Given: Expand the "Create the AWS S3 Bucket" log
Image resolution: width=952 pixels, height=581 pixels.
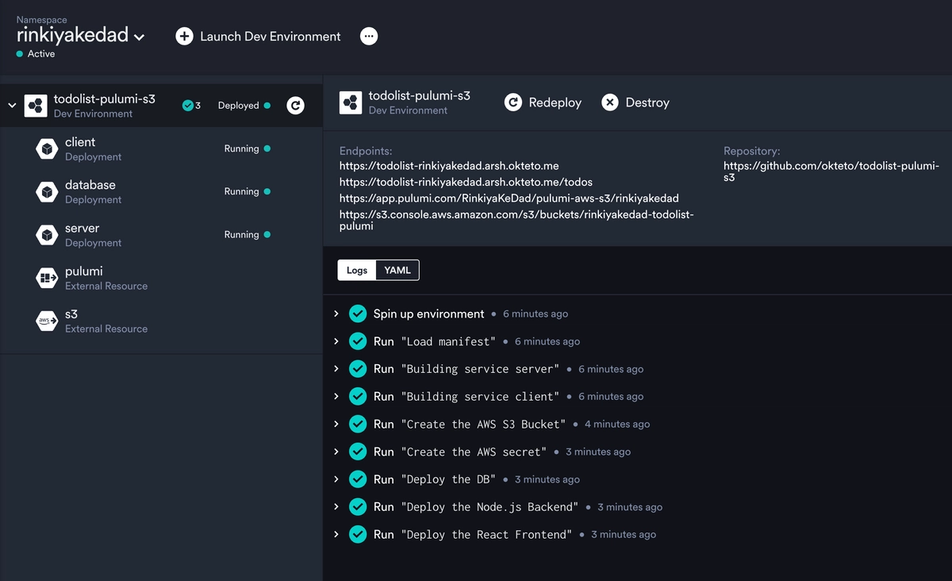Looking at the screenshot, I should (336, 424).
